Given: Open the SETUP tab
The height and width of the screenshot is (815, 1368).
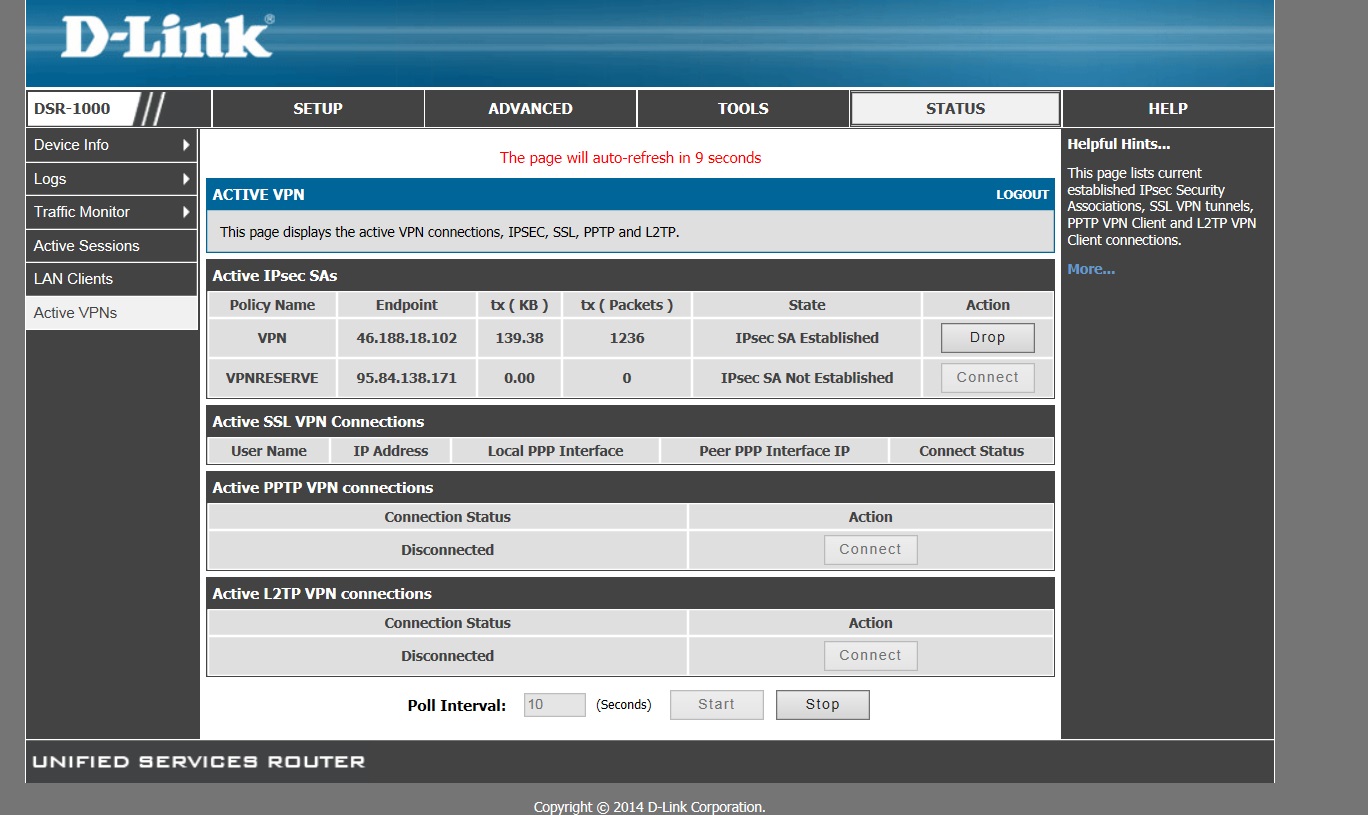Looking at the screenshot, I should click(x=318, y=109).
